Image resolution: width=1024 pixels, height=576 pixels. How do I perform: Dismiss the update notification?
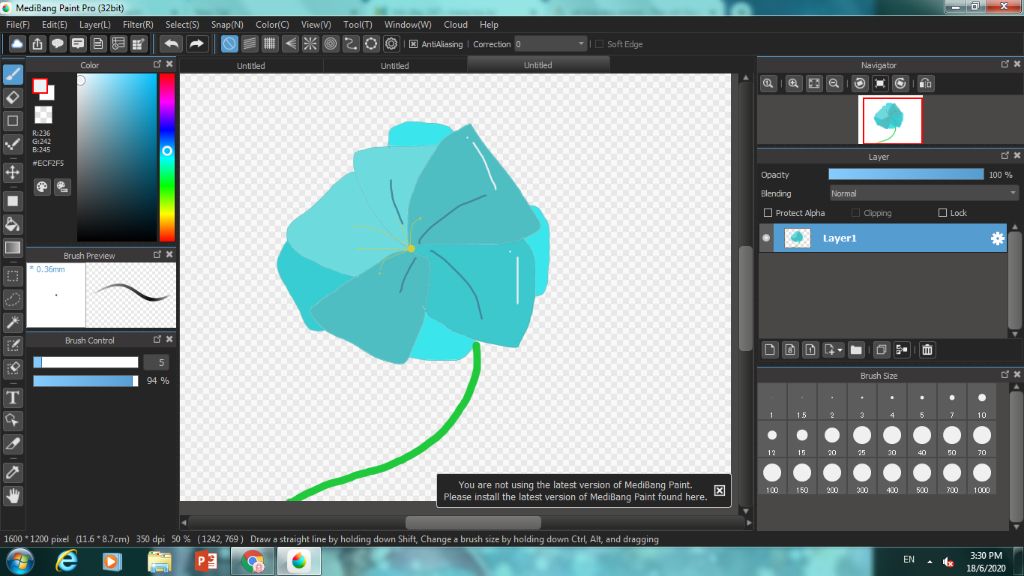(x=719, y=490)
